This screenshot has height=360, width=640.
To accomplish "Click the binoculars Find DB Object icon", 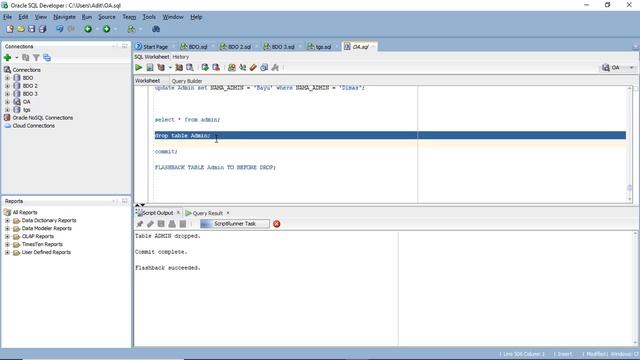I will 156,29.
